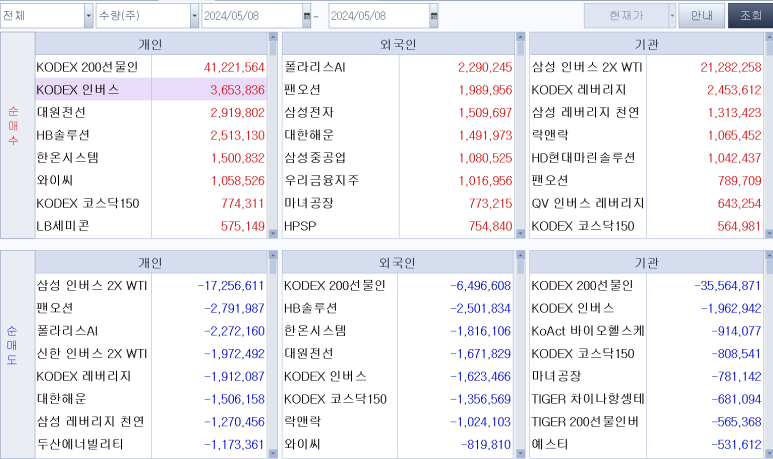Viewport: 773px width, 459px height.
Task: Select QV 인버스 레버리지 row
Action: point(647,203)
